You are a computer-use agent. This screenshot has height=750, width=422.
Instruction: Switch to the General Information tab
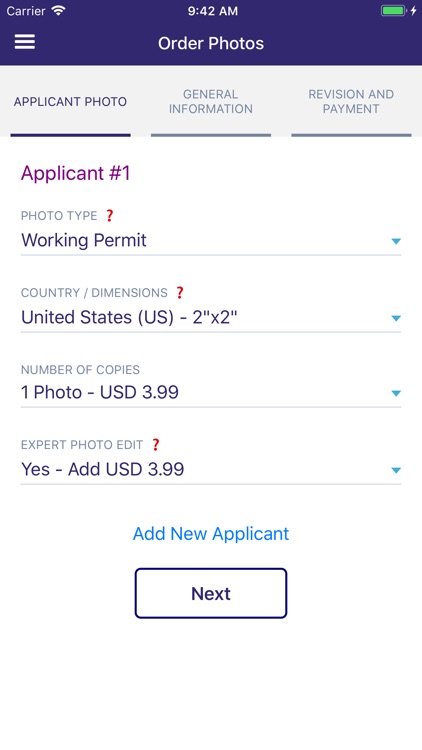pos(211,101)
